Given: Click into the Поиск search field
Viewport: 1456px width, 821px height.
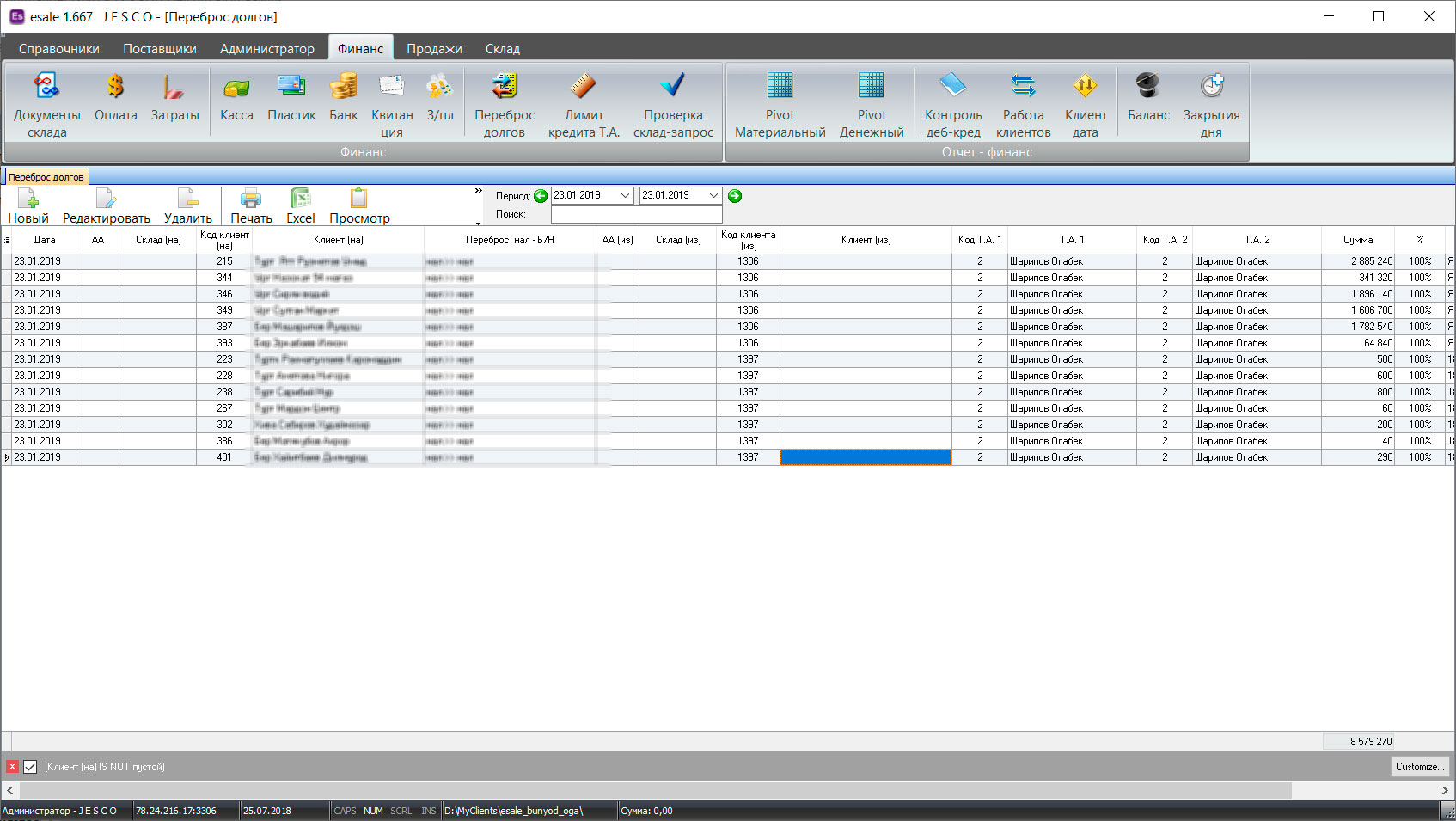Looking at the screenshot, I should tap(636, 214).
